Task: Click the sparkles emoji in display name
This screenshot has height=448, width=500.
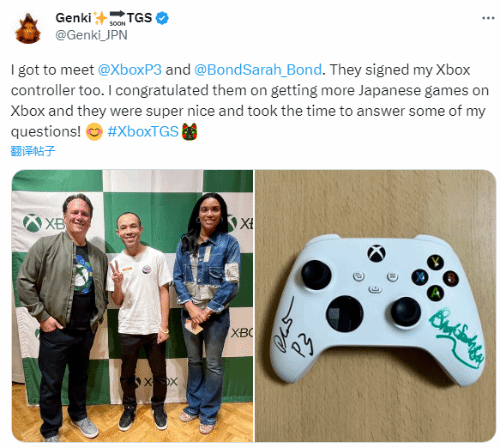Action: 100,18
